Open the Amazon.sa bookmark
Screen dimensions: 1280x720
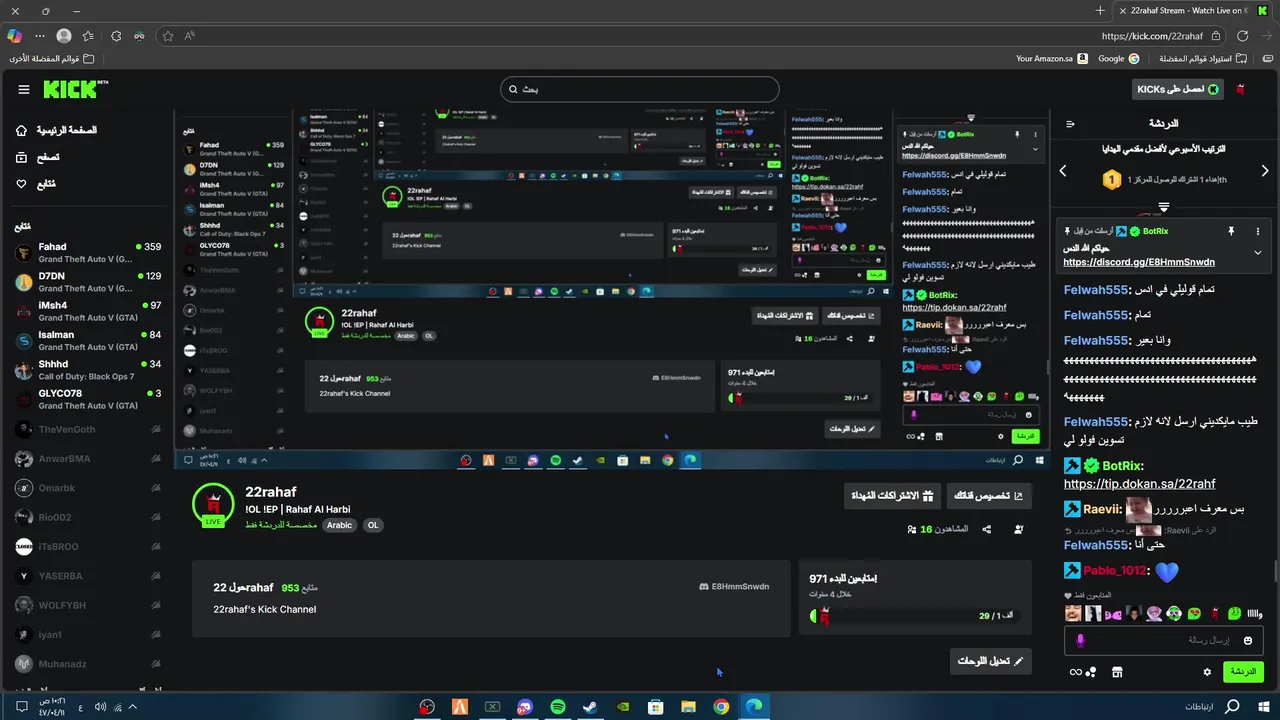point(1051,58)
